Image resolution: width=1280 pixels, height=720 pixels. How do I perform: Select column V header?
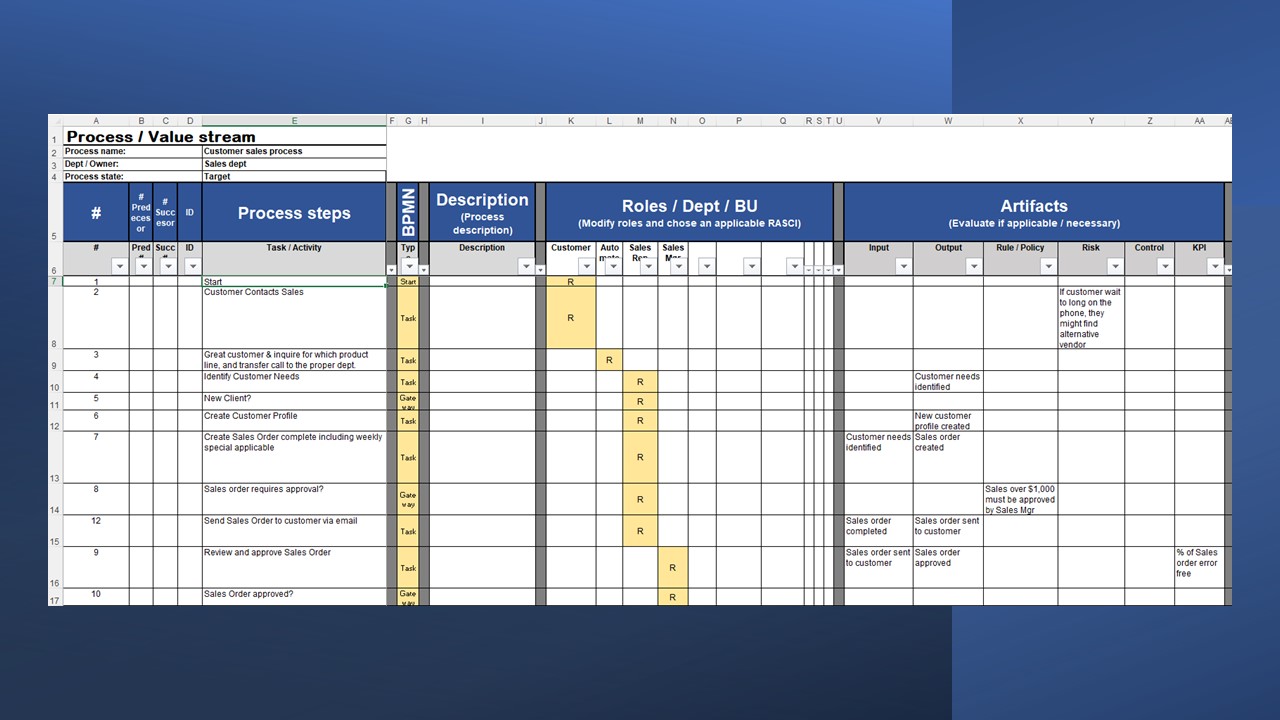click(878, 121)
